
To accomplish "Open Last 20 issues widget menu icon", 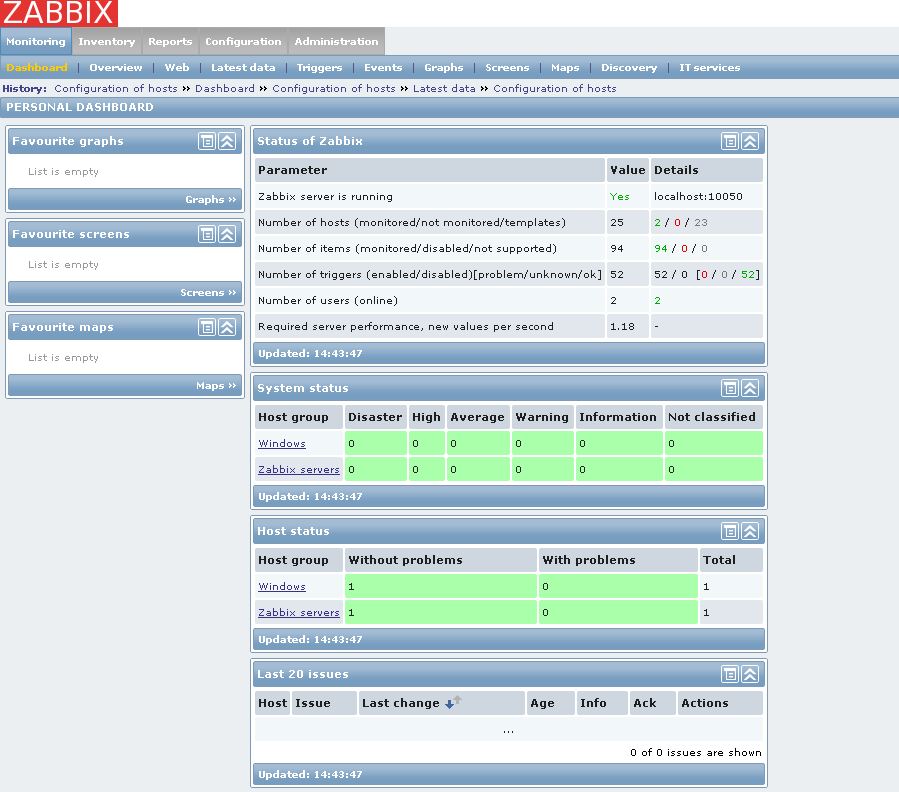I will 730,674.
